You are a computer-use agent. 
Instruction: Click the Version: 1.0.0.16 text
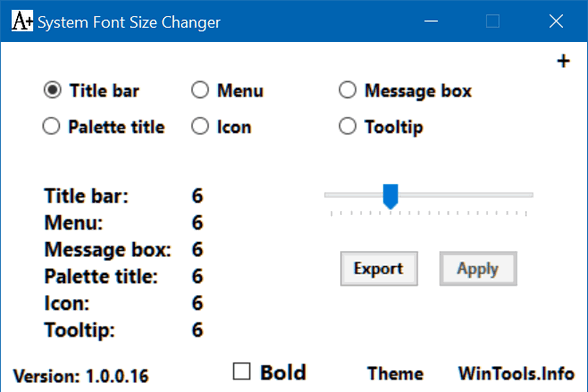81,376
